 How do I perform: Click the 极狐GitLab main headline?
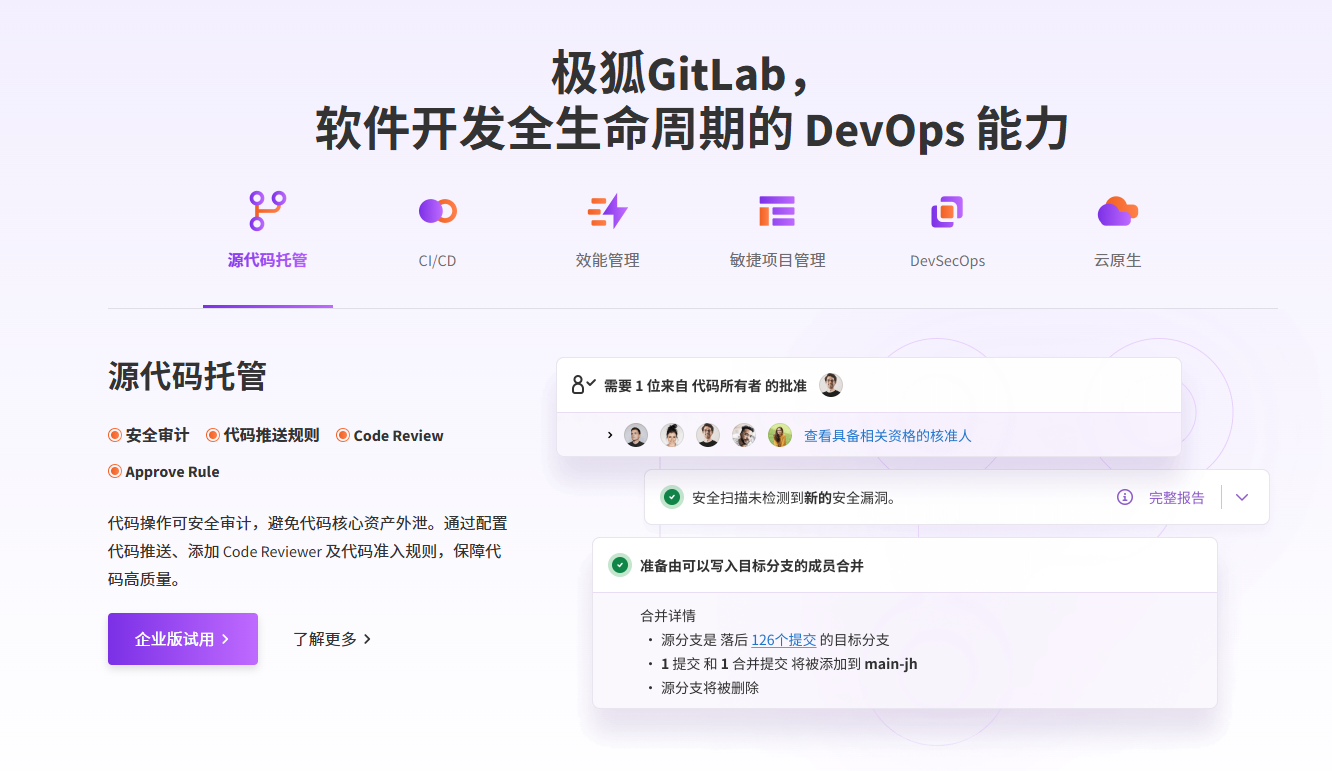691,100
